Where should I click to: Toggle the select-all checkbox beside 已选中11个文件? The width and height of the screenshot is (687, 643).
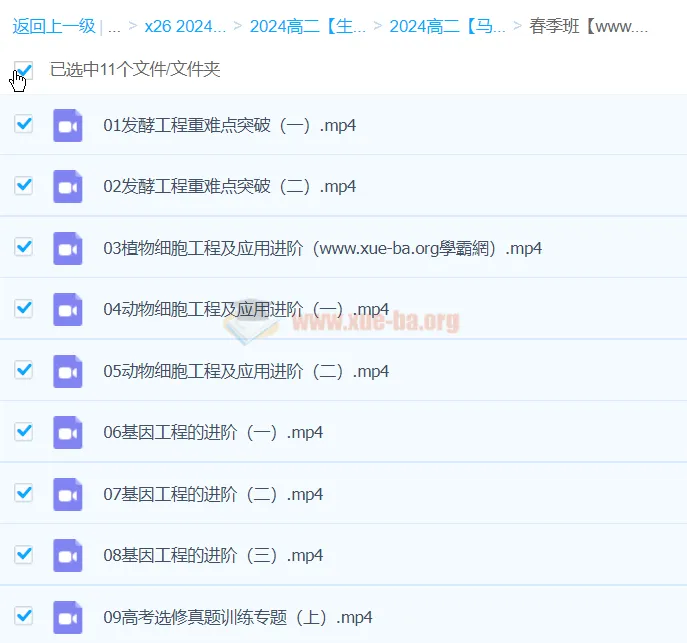(x=24, y=70)
